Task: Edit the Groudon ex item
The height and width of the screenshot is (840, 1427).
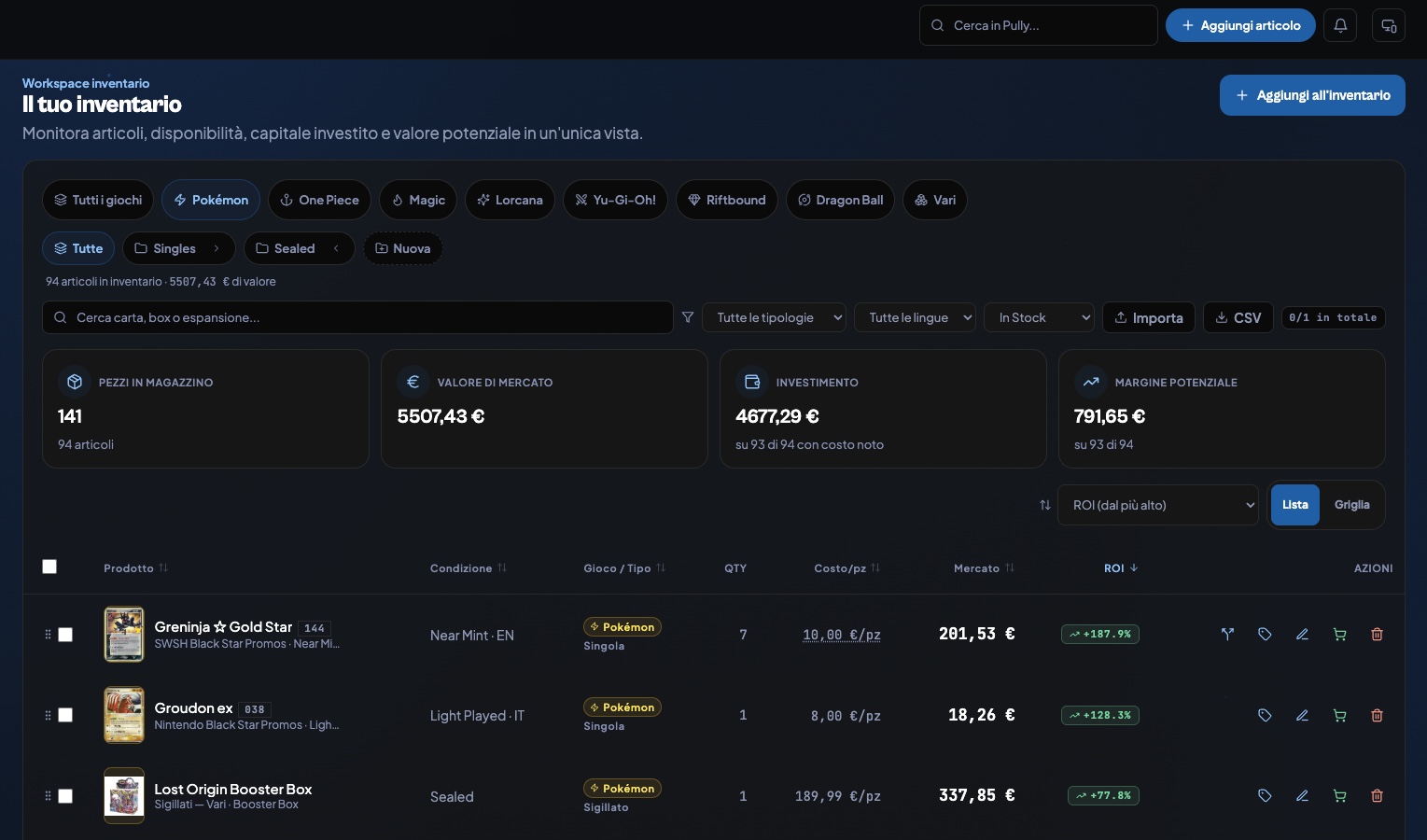Action: [1302, 716]
